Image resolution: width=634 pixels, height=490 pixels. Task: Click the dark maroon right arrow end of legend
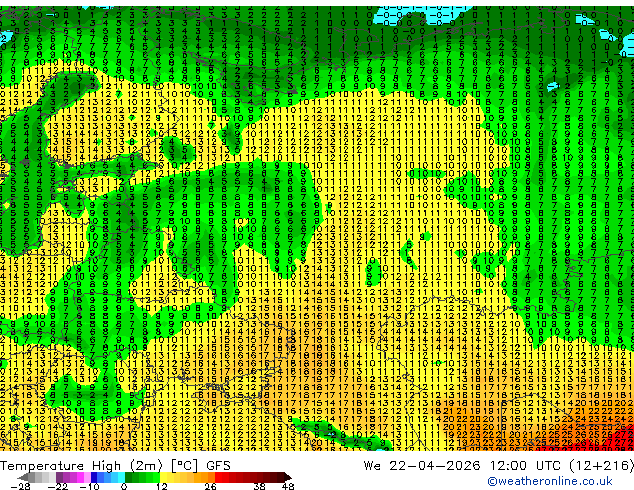coord(287,477)
